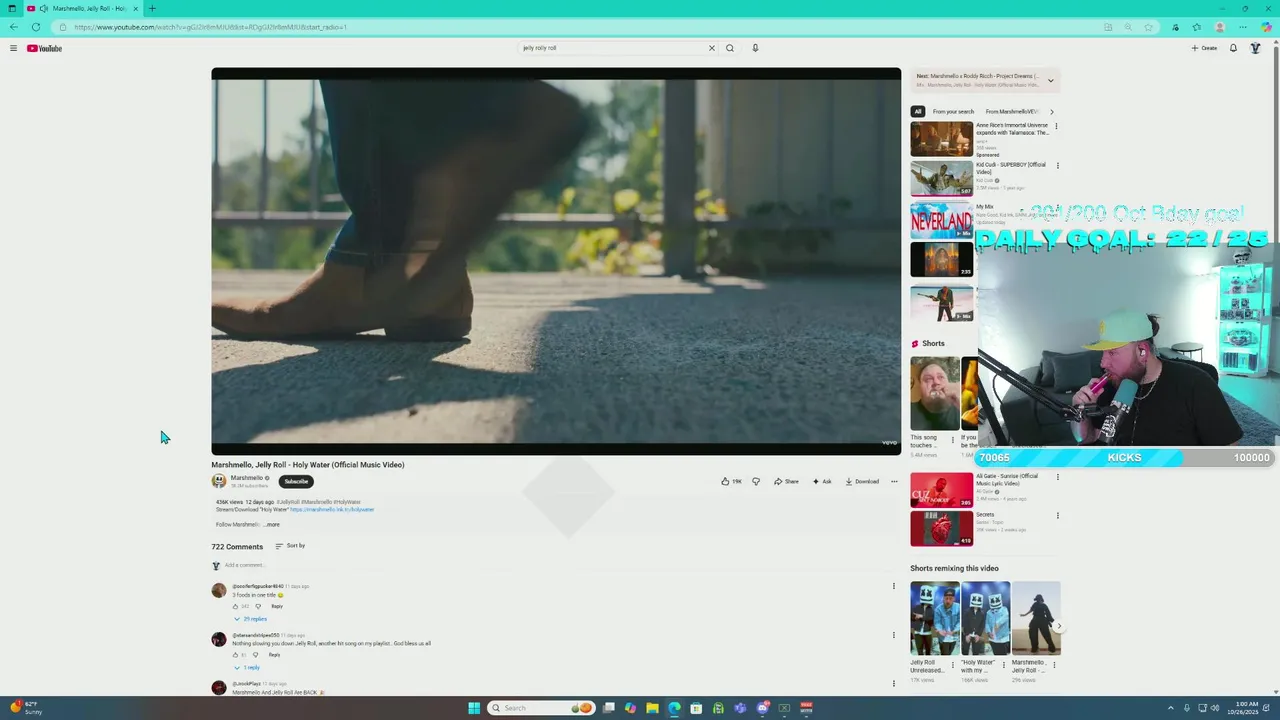Click the search magnifier button
Screen dimensions: 1280x720
click(x=730, y=48)
